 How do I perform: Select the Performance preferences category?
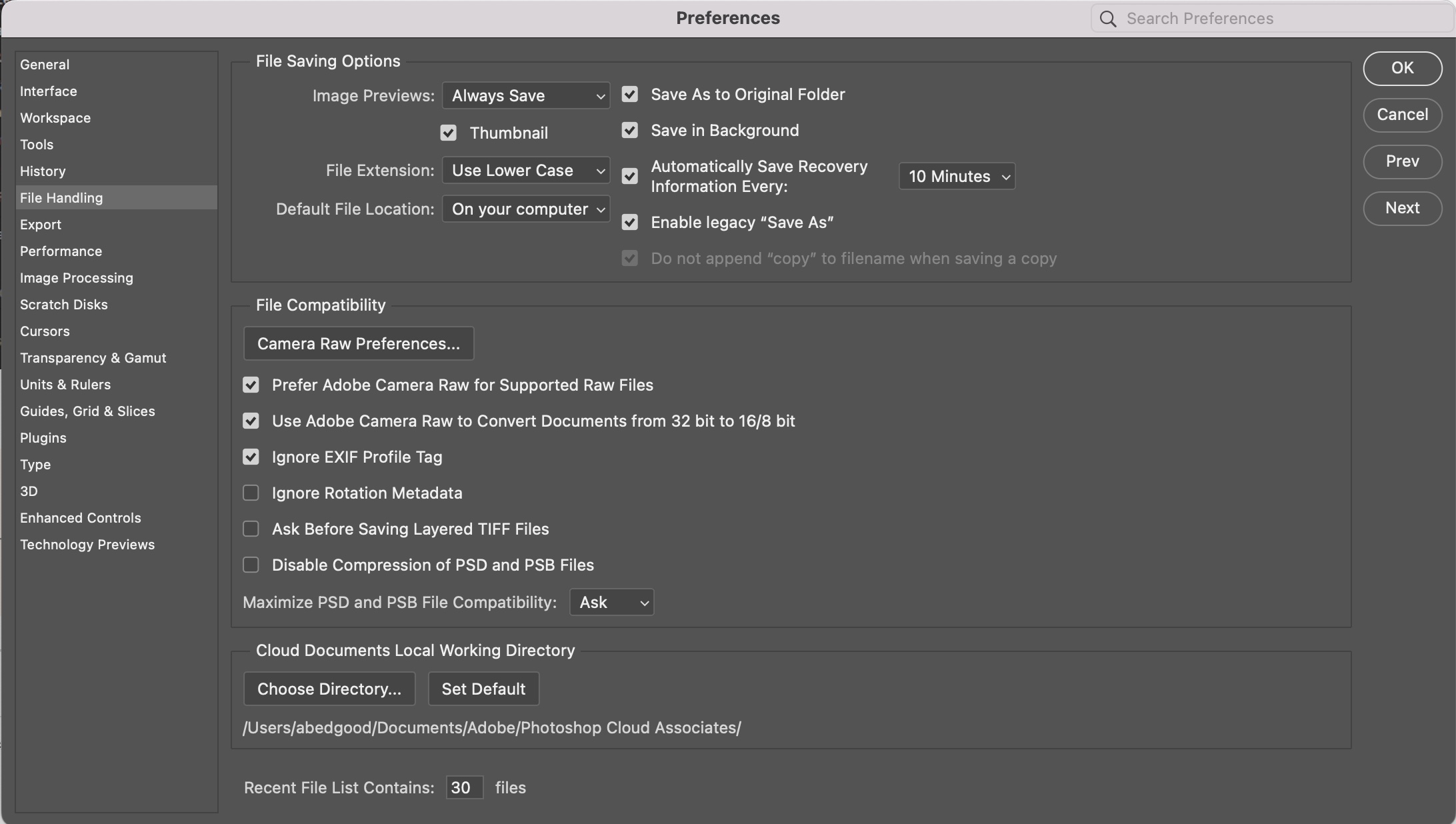(61, 251)
